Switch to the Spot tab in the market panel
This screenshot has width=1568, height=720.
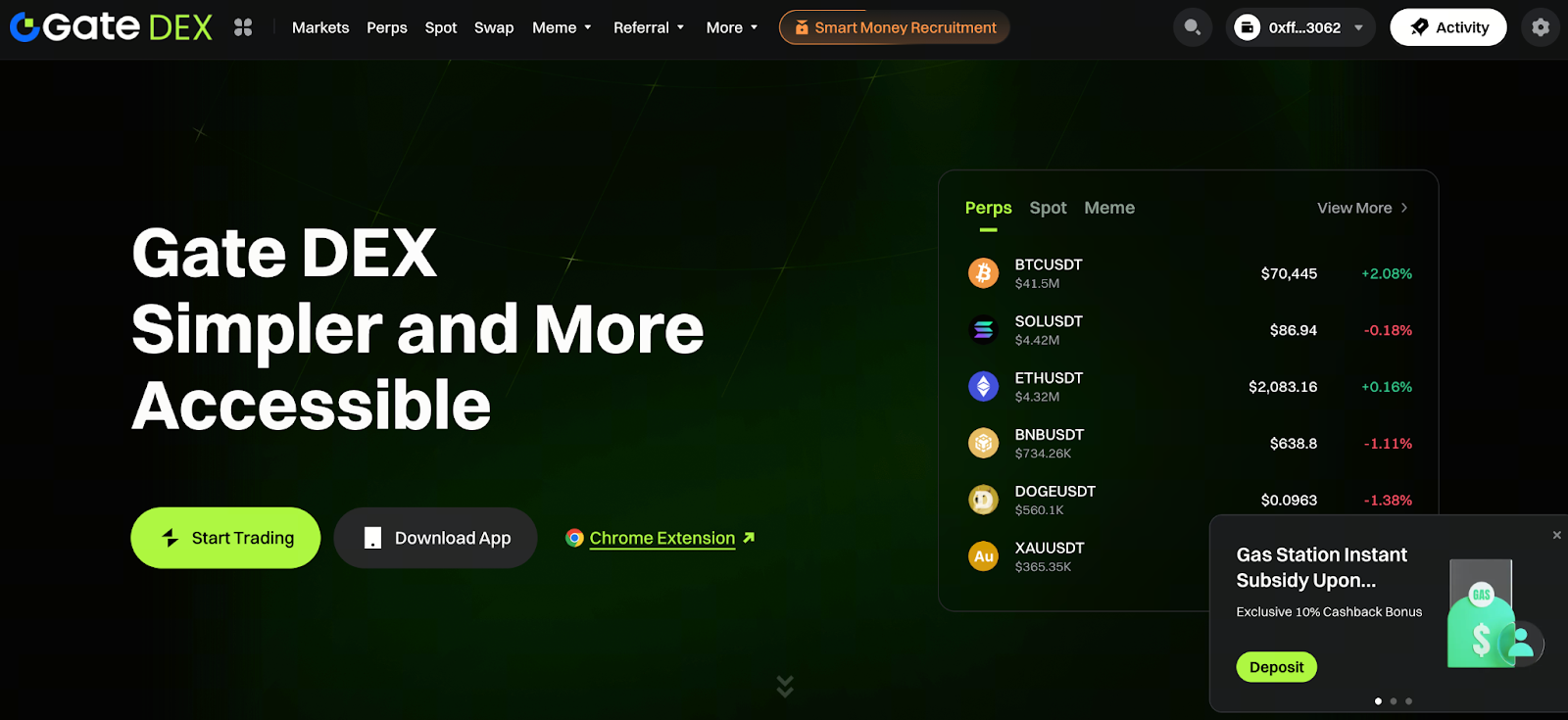tap(1048, 208)
